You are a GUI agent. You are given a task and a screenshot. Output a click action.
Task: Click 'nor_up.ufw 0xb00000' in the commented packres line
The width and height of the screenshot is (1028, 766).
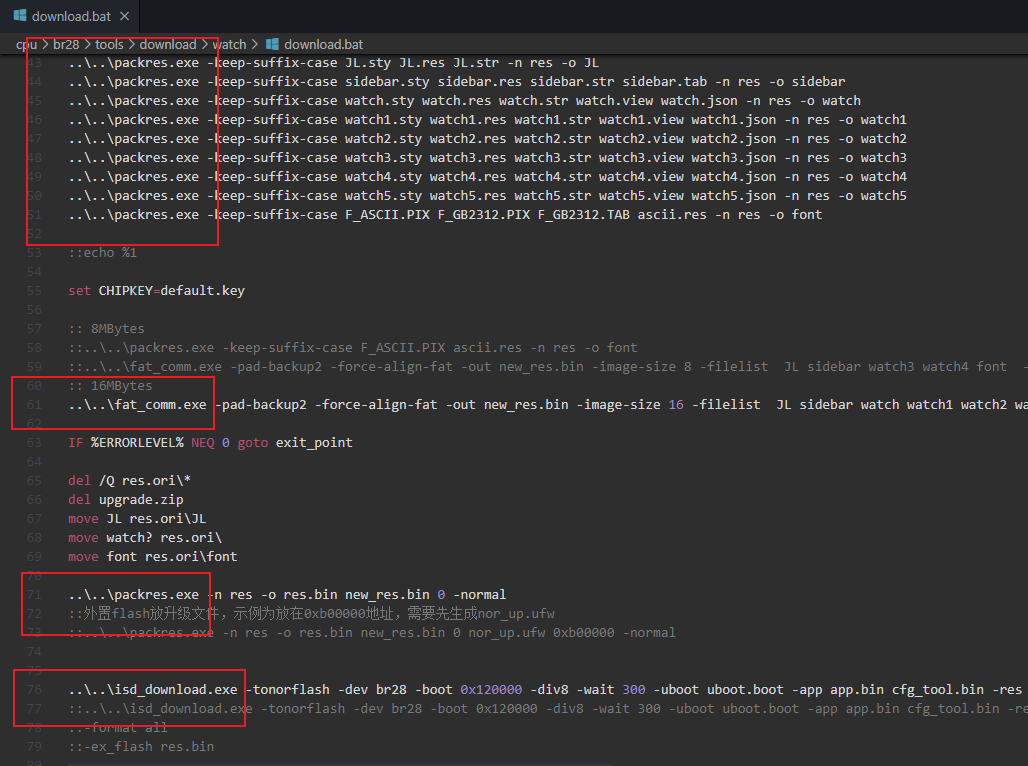pos(541,633)
